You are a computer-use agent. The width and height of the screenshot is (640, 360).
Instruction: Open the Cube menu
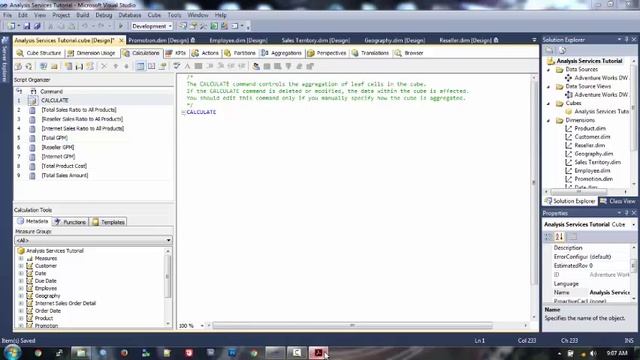click(x=154, y=15)
